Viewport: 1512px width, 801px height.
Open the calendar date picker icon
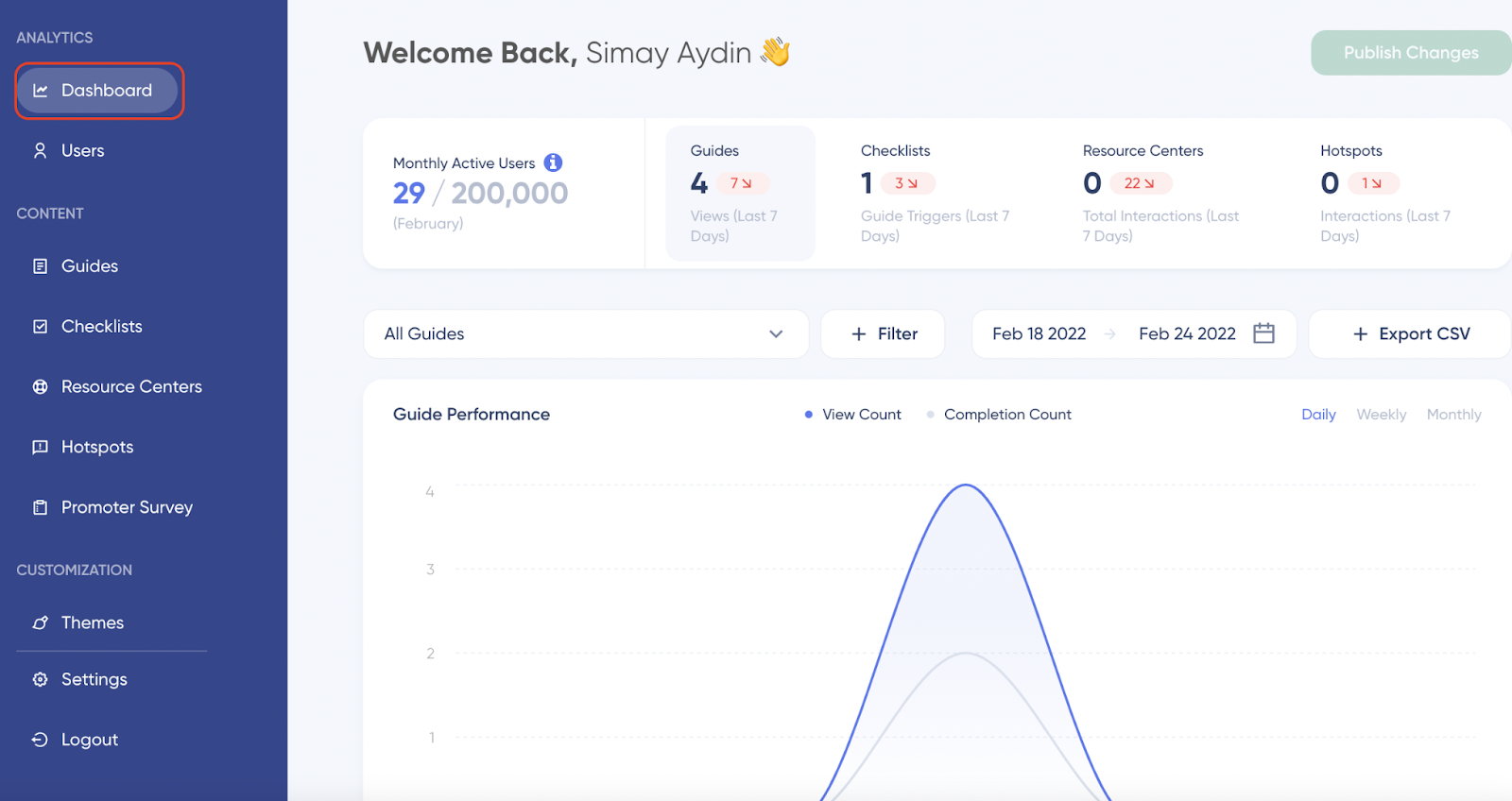1263,333
